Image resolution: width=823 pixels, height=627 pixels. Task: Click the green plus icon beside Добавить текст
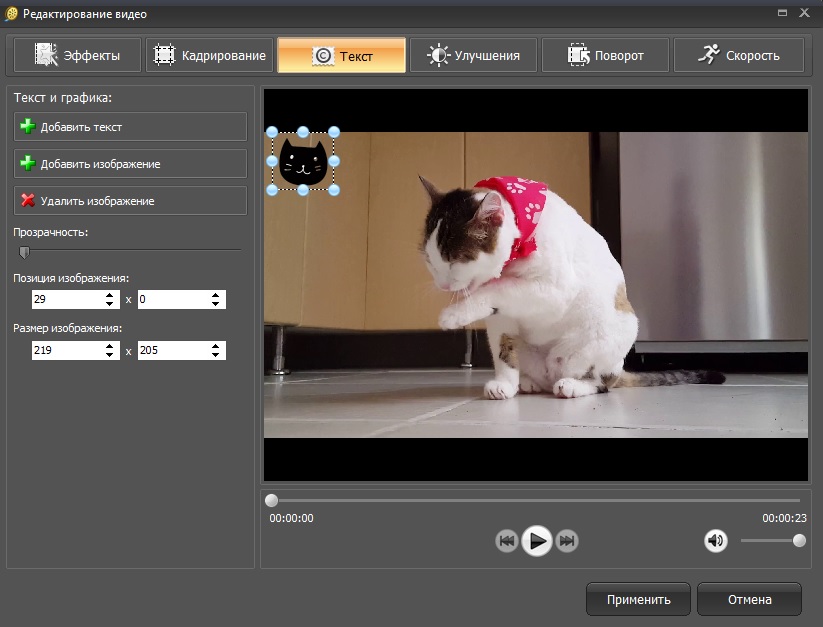(28, 126)
